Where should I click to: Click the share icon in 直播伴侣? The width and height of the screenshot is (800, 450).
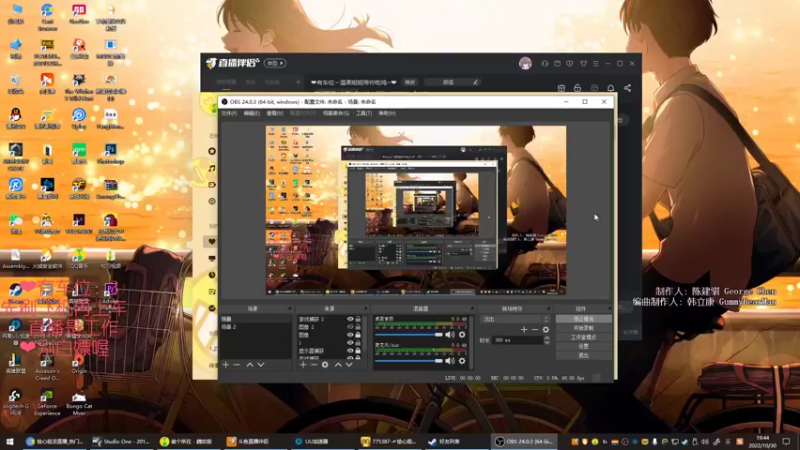click(628, 88)
